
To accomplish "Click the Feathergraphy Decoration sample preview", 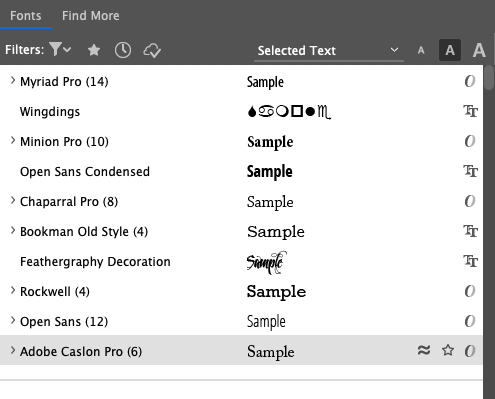I will click(267, 262).
